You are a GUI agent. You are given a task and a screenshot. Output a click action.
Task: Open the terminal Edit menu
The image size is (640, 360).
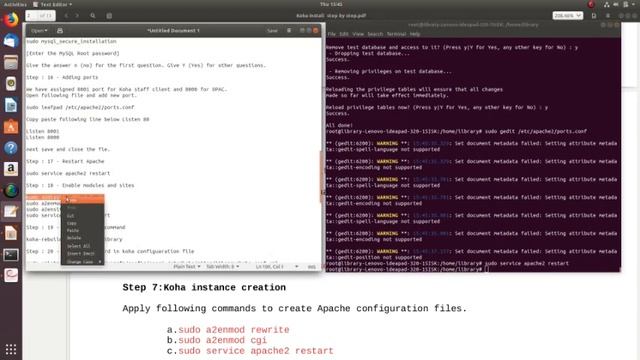(x=344, y=34)
